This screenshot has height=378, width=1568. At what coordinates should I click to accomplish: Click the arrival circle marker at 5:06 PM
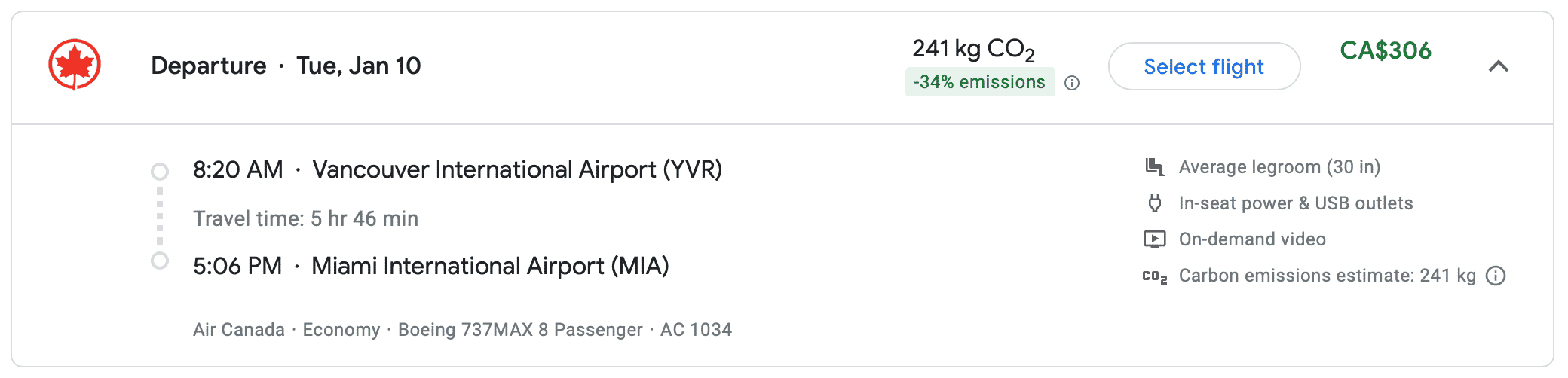[x=160, y=261]
